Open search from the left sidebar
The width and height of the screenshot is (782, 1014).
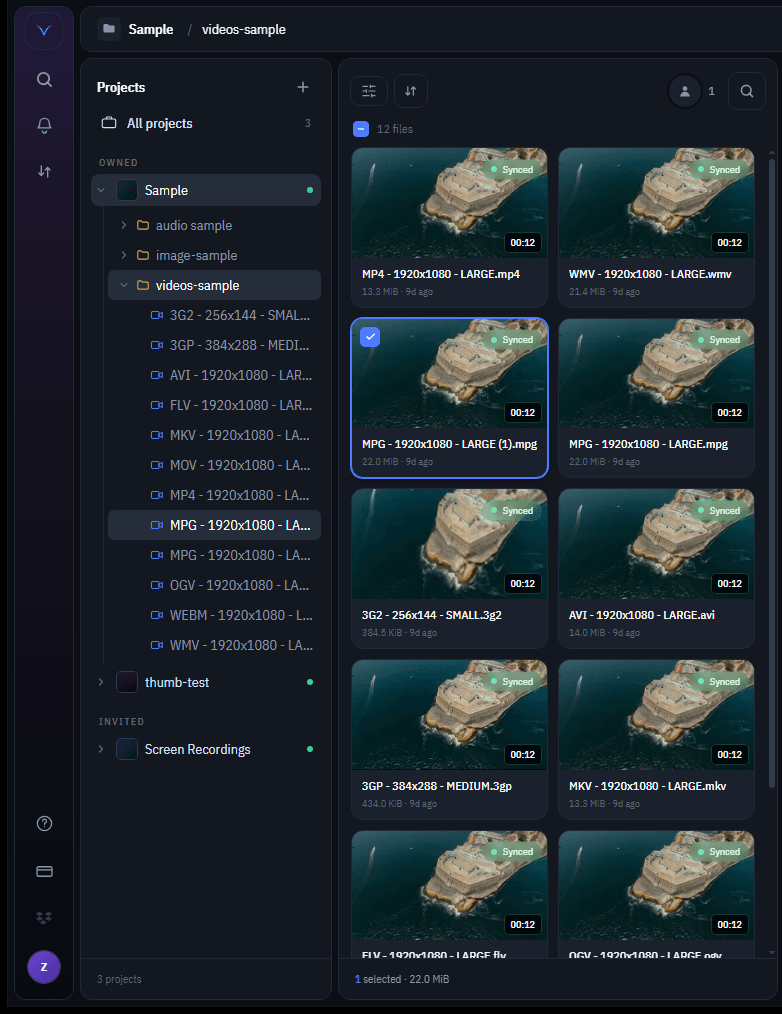point(44,80)
